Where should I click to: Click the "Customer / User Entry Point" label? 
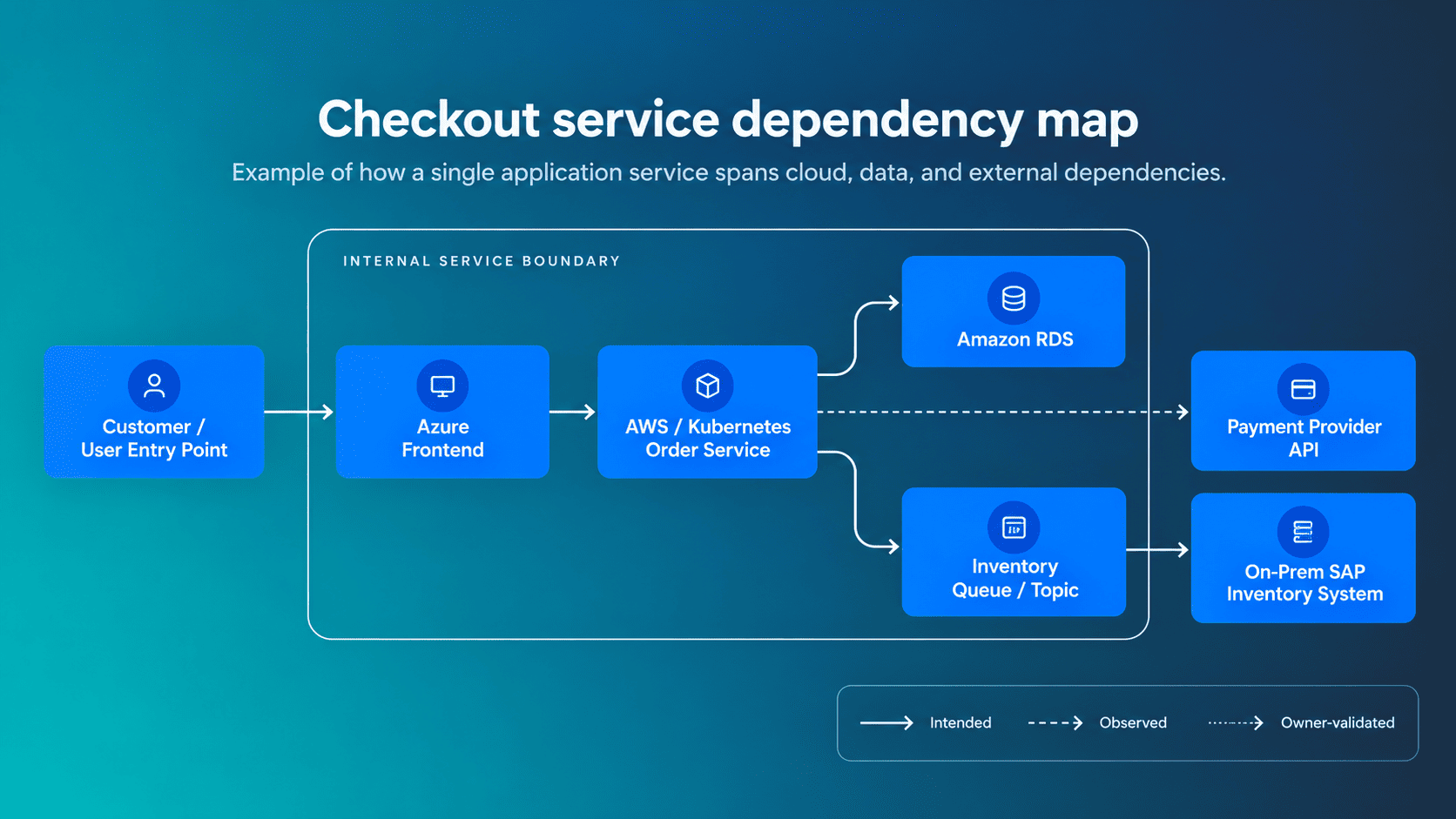154,439
